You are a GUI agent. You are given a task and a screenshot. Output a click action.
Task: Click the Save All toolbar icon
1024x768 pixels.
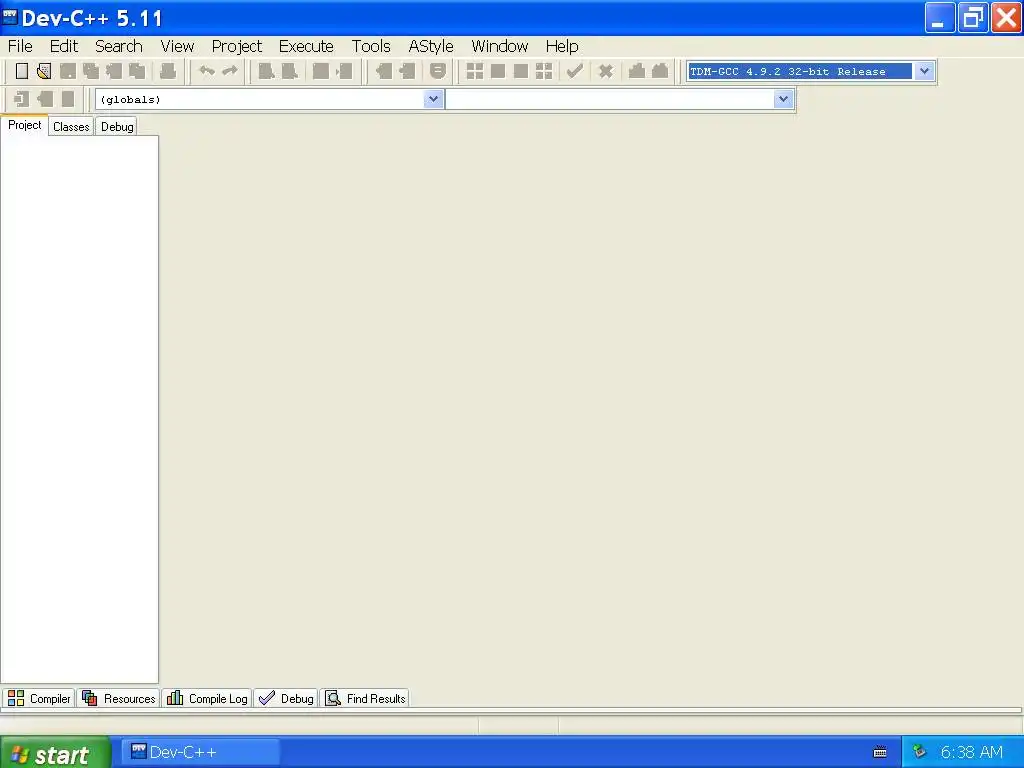pyautogui.click(x=91, y=71)
